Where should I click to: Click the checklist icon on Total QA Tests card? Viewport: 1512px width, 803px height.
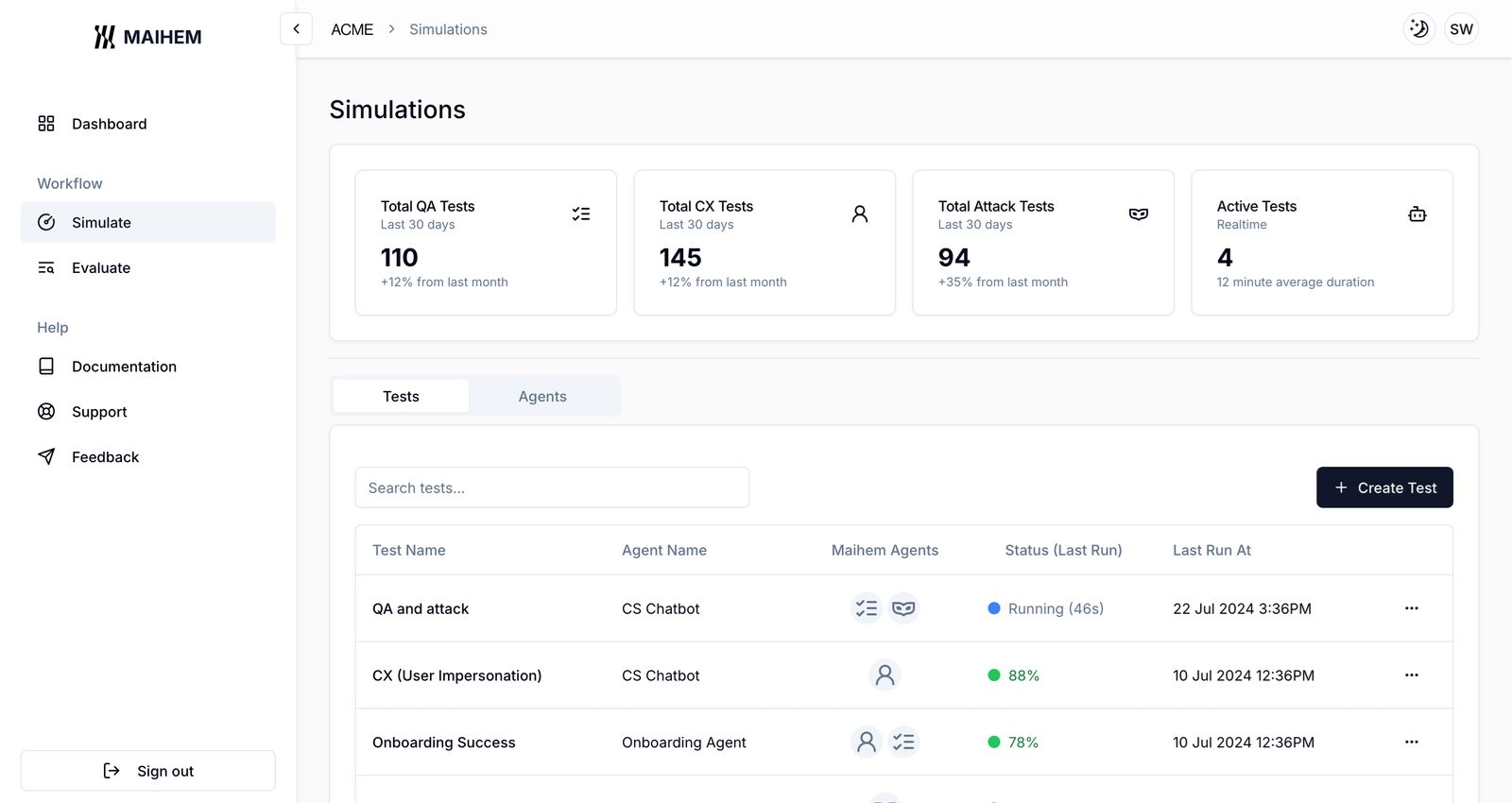tap(581, 214)
